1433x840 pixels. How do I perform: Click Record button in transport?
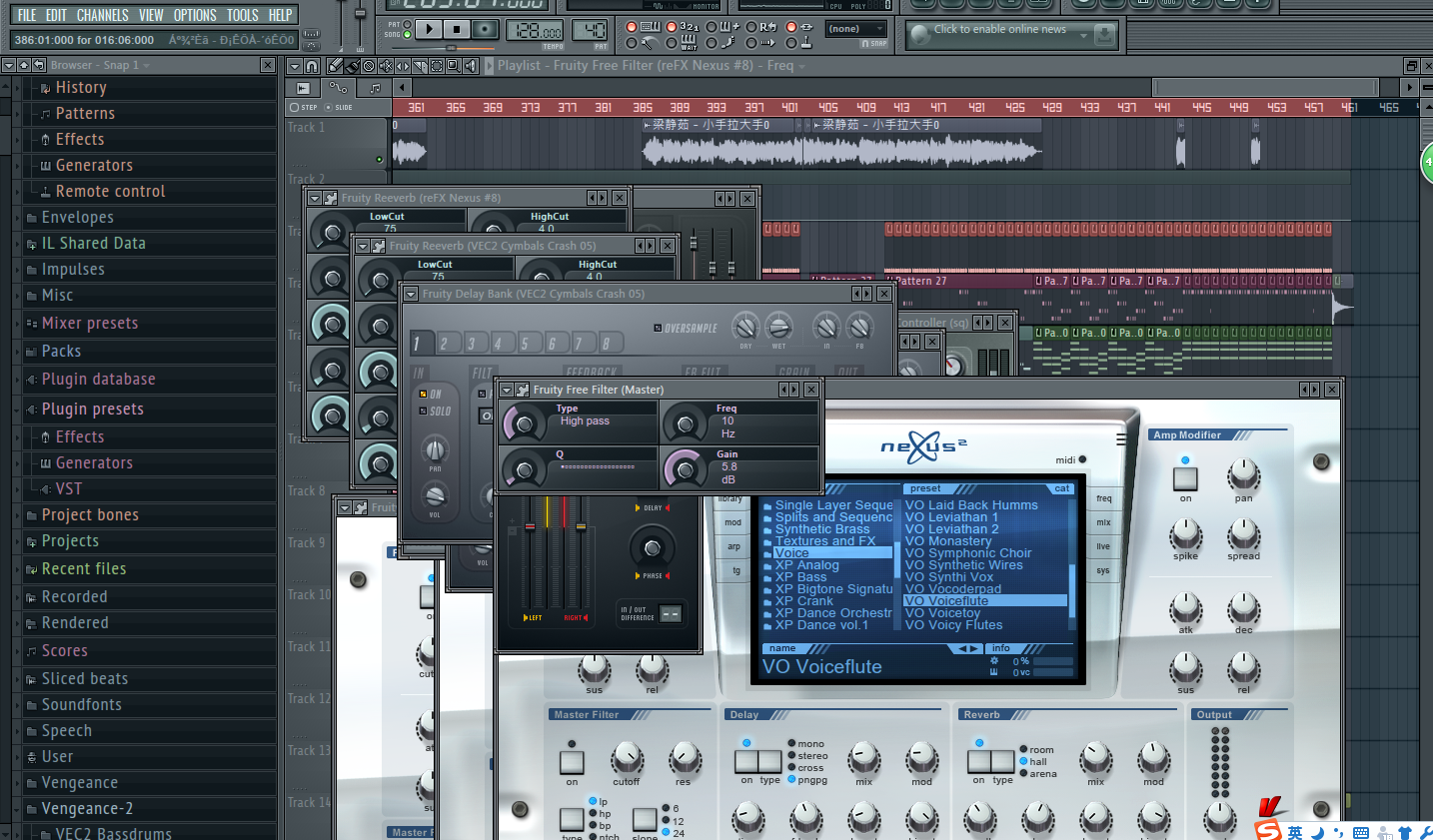(x=485, y=29)
